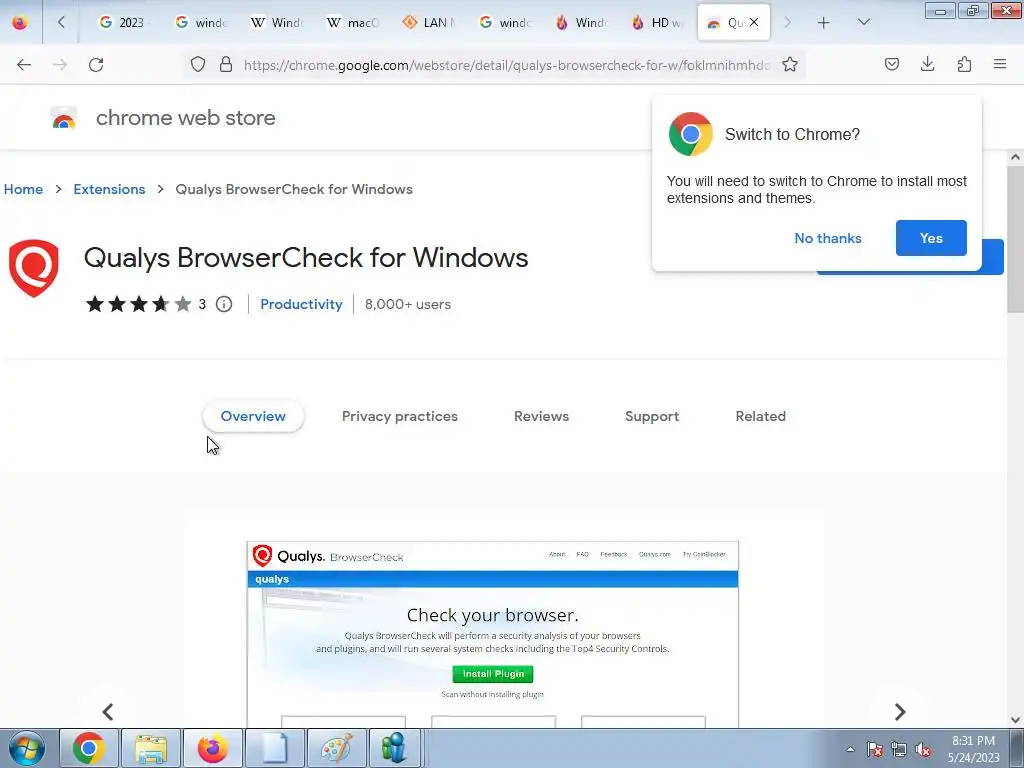Switch to the 'LAN' tab
The image size is (1024, 768).
(x=429, y=22)
